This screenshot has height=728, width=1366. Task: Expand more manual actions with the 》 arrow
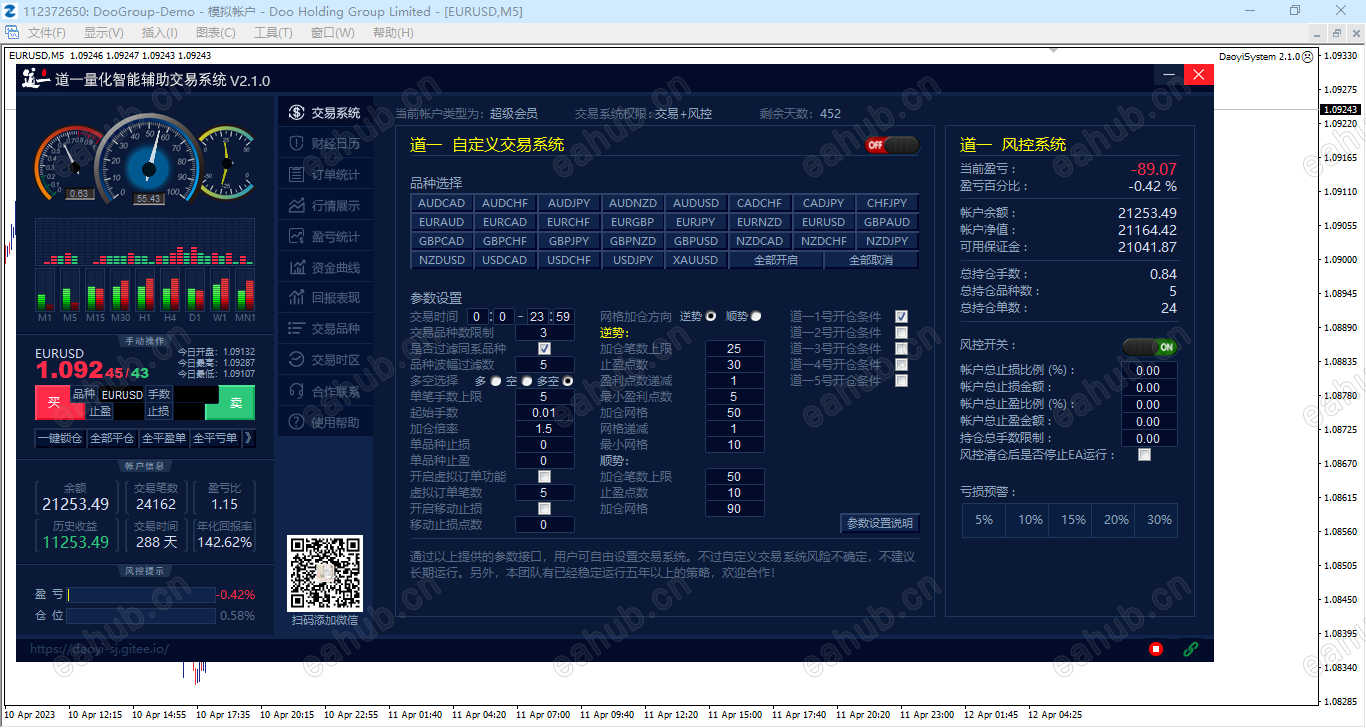click(x=248, y=438)
